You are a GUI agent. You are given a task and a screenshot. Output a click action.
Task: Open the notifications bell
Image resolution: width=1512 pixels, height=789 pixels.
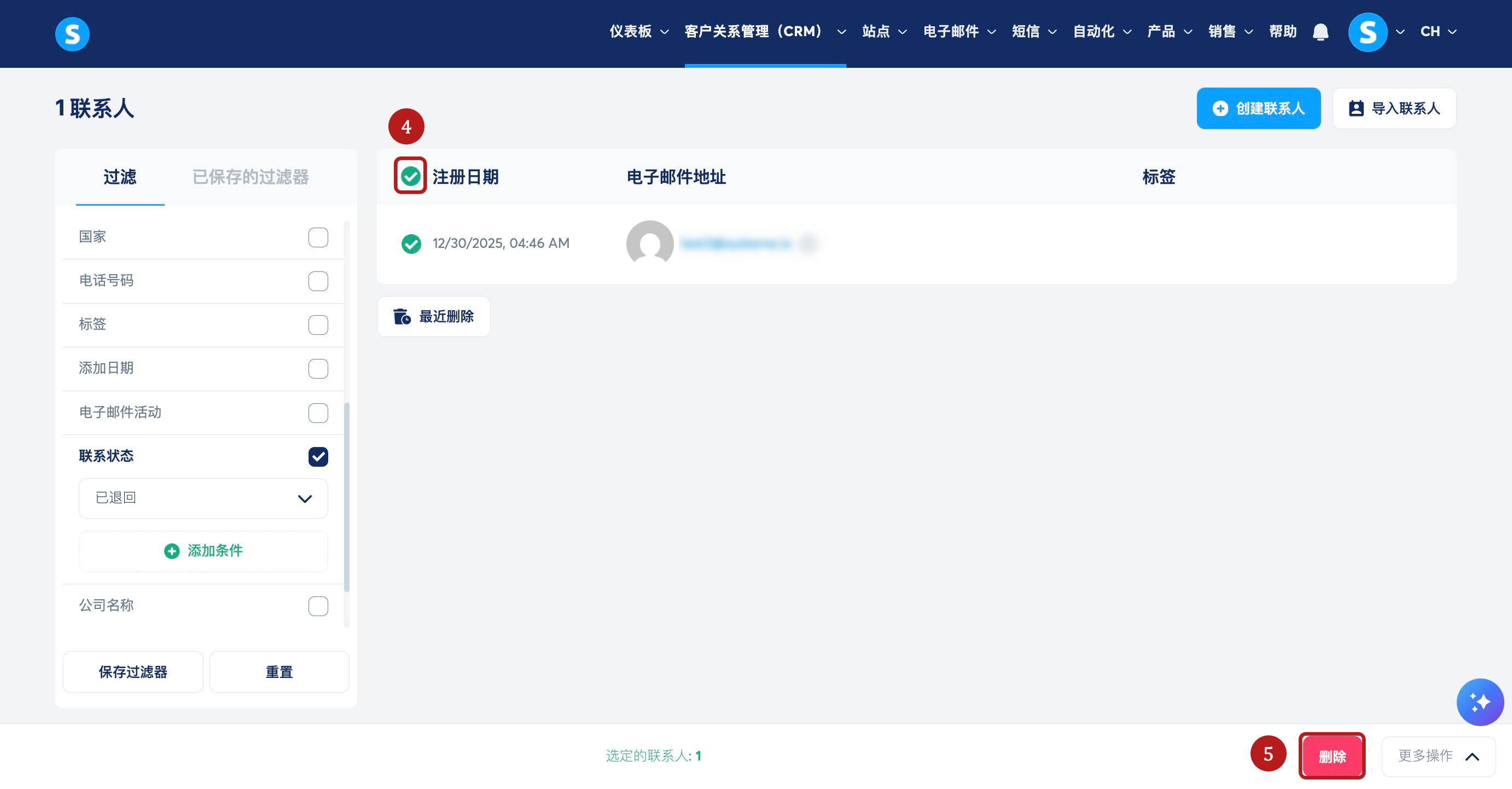pos(1320,32)
